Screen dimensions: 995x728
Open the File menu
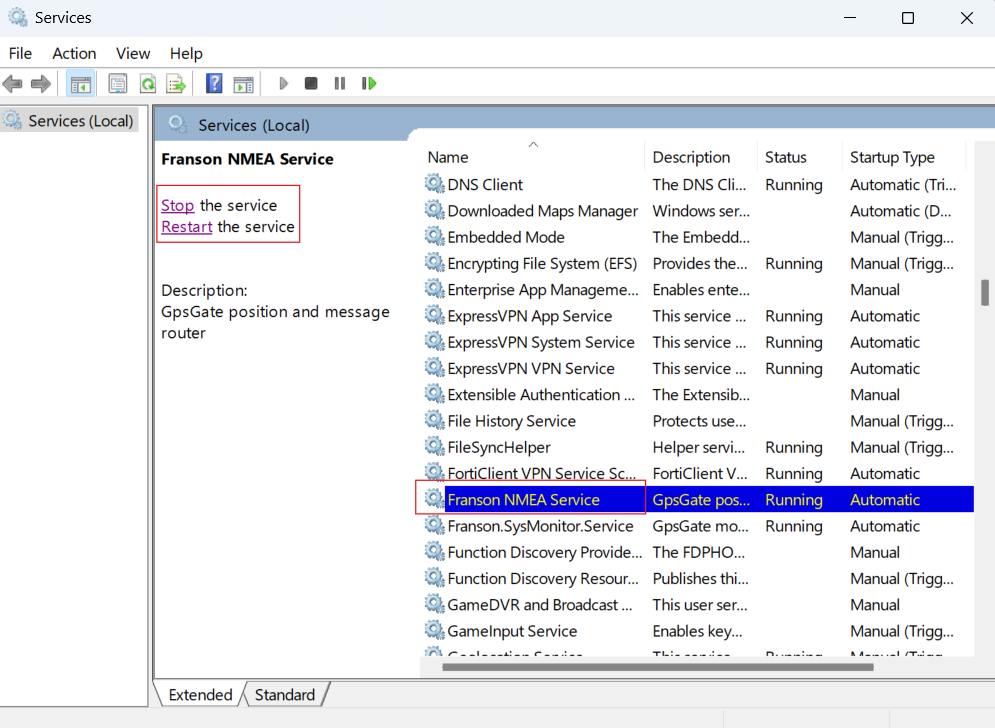20,53
